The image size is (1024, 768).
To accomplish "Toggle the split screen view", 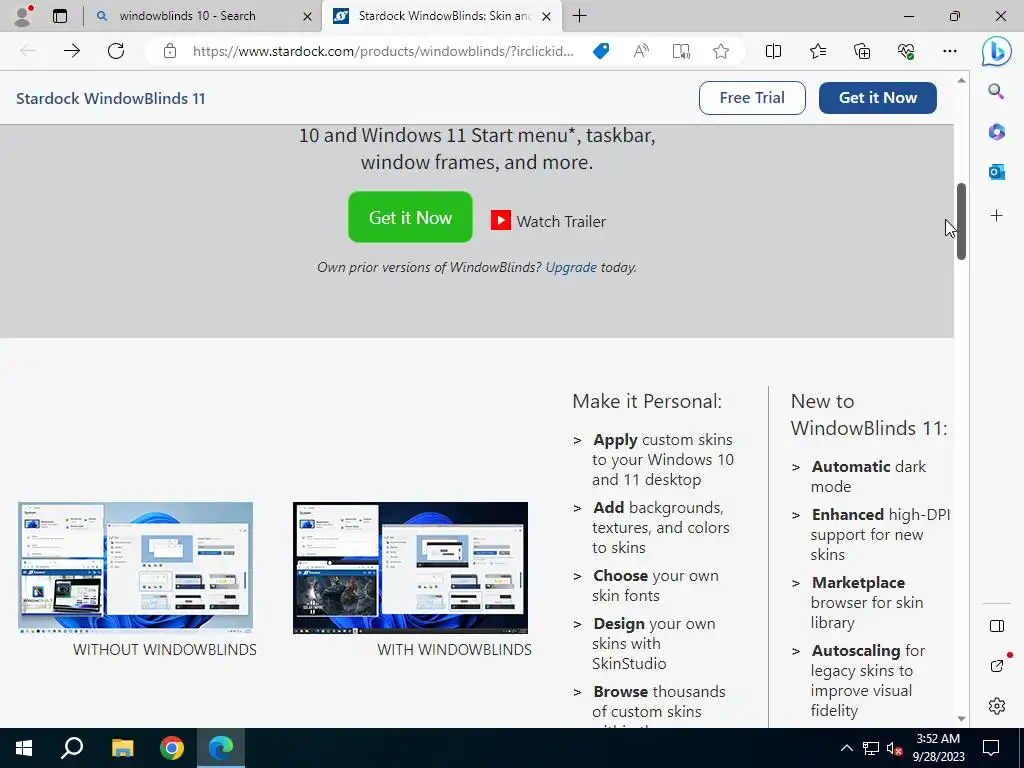I will pyautogui.click(x=773, y=51).
